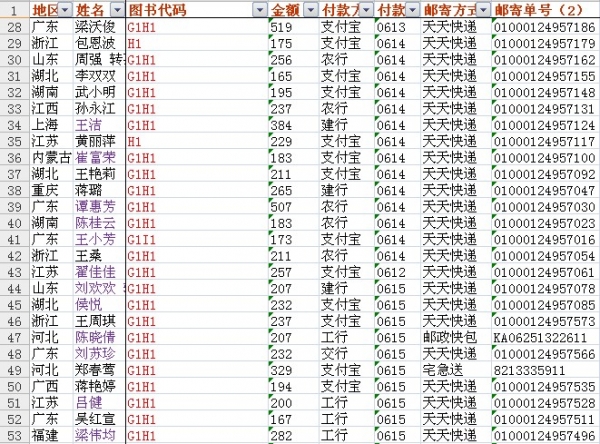Select row number 36
Screen dimensions: 600x444
pos(14,157)
